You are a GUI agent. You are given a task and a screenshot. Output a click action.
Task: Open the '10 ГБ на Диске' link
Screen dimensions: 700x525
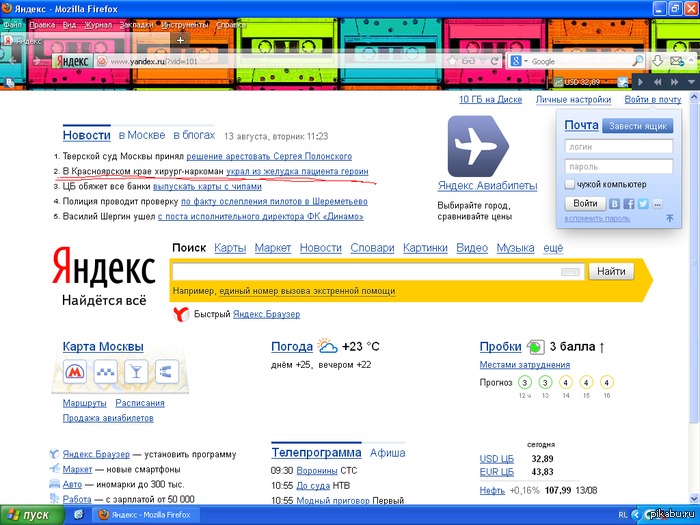coord(491,100)
